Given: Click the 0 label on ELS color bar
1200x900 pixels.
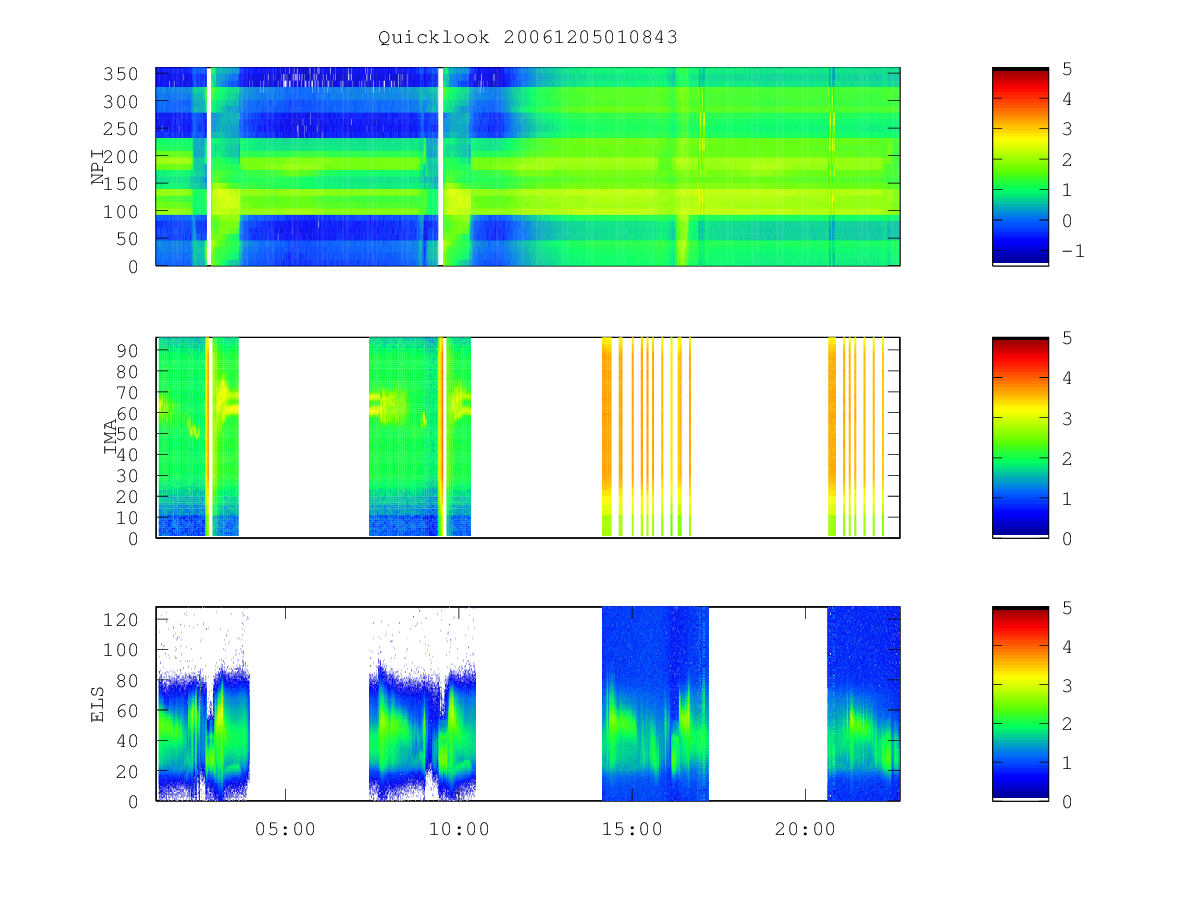Looking at the screenshot, I should 1066,801.
